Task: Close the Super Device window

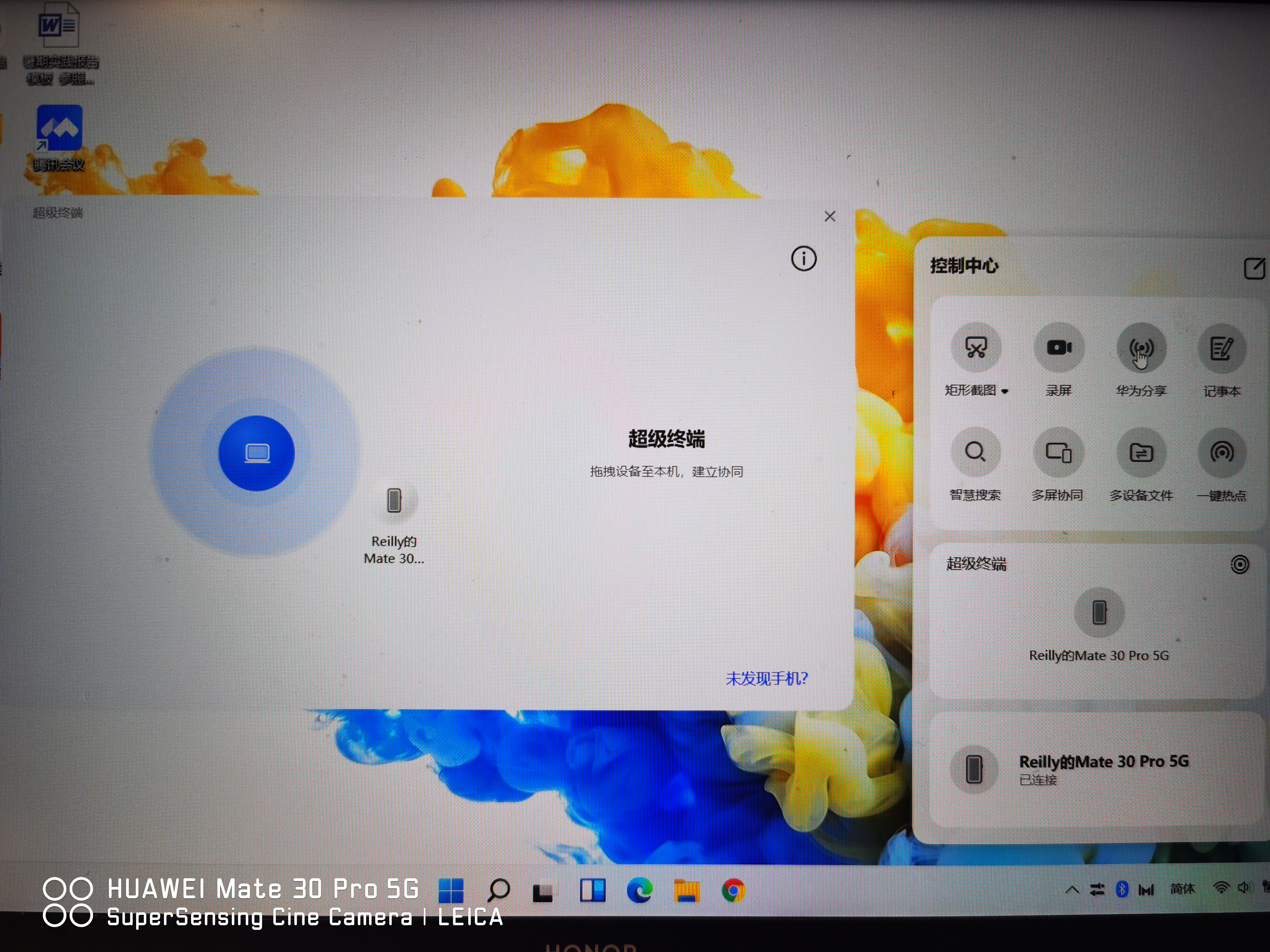Action: 830,216
